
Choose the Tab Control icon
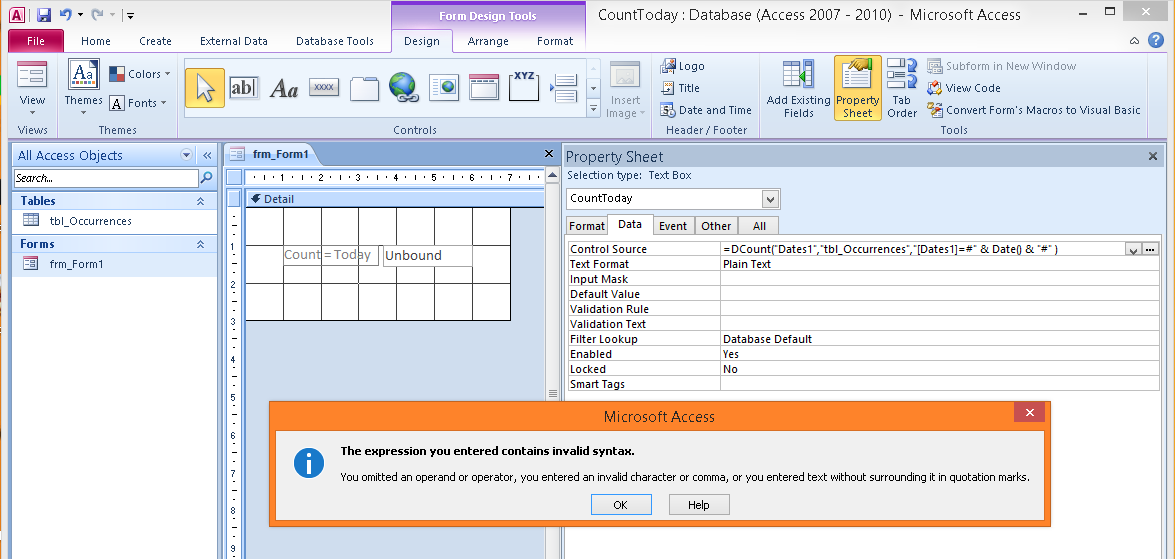pos(365,88)
